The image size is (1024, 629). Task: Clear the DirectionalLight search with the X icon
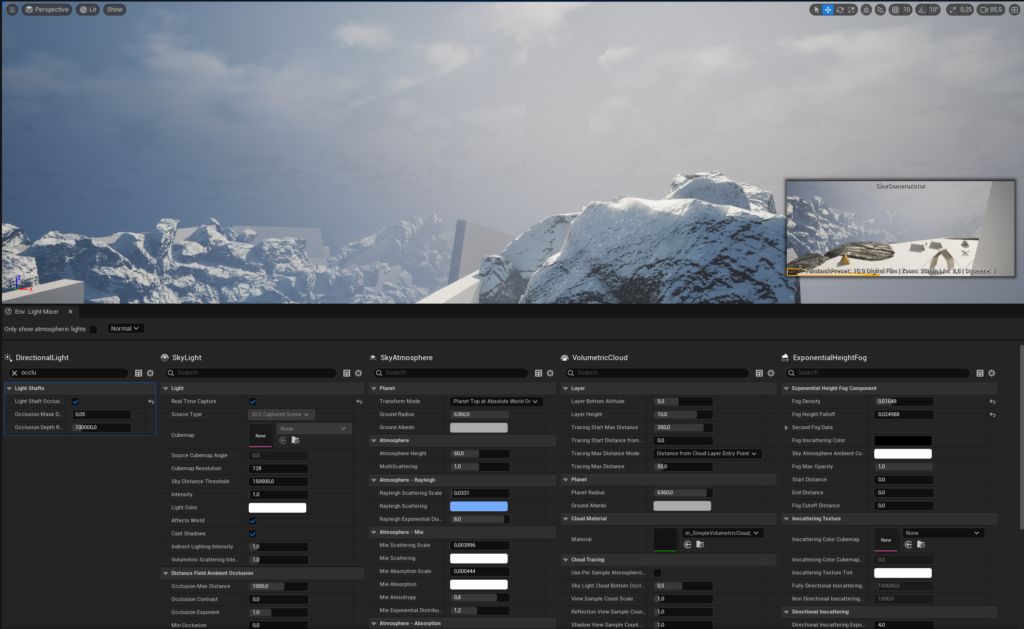12,372
